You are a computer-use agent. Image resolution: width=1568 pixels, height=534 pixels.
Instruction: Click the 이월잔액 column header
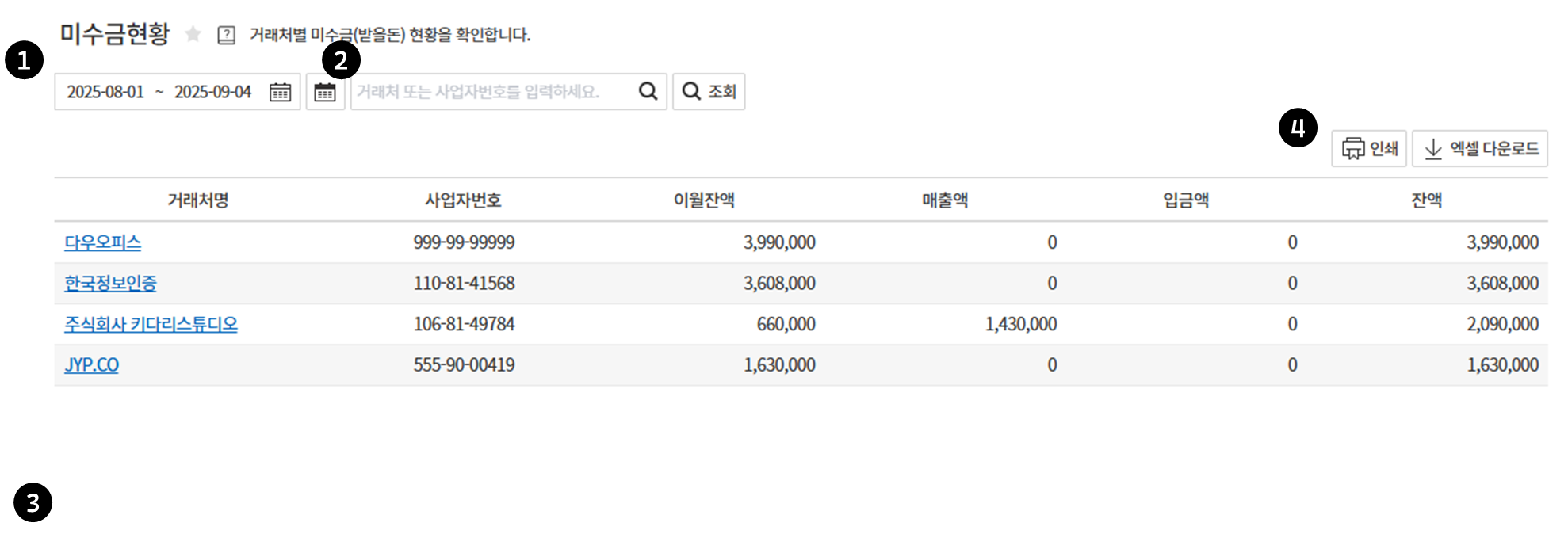704,200
